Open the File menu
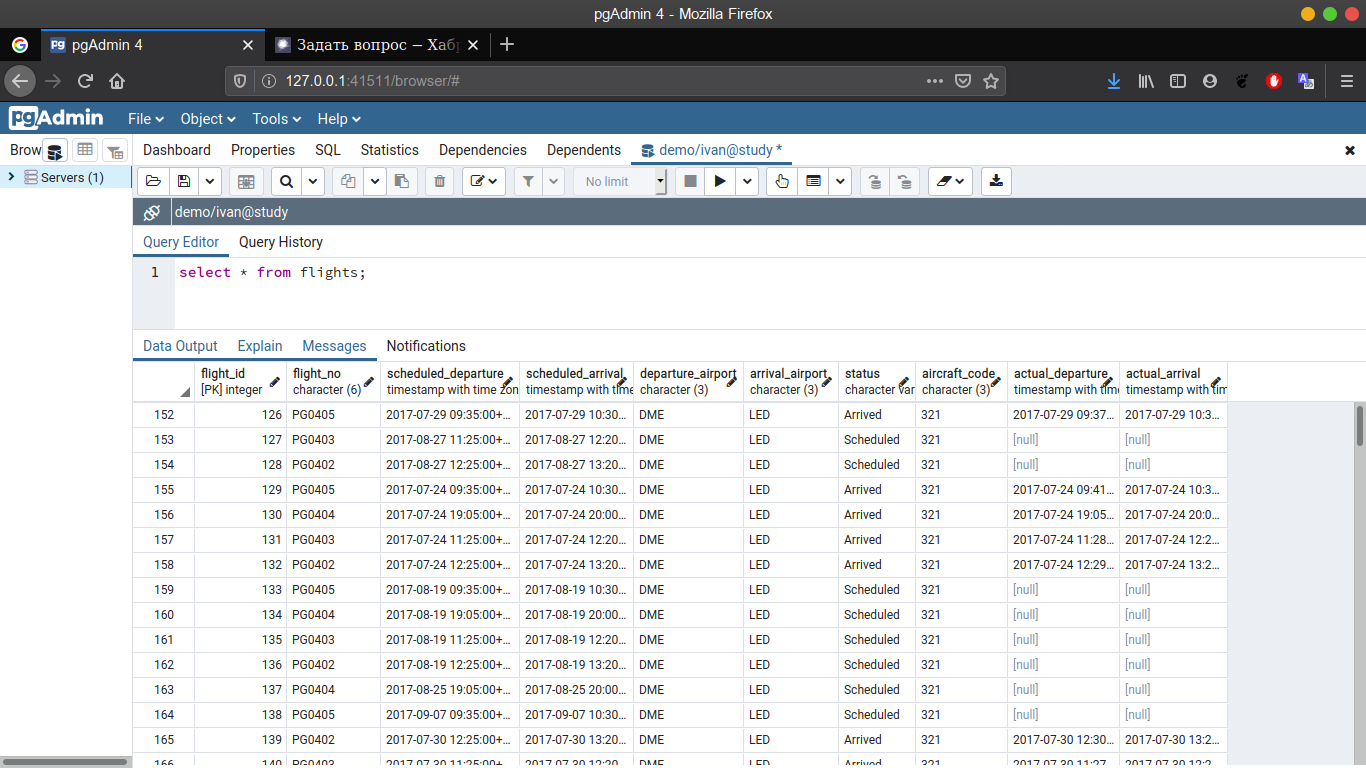1366x768 pixels. pyautogui.click(x=145, y=118)
